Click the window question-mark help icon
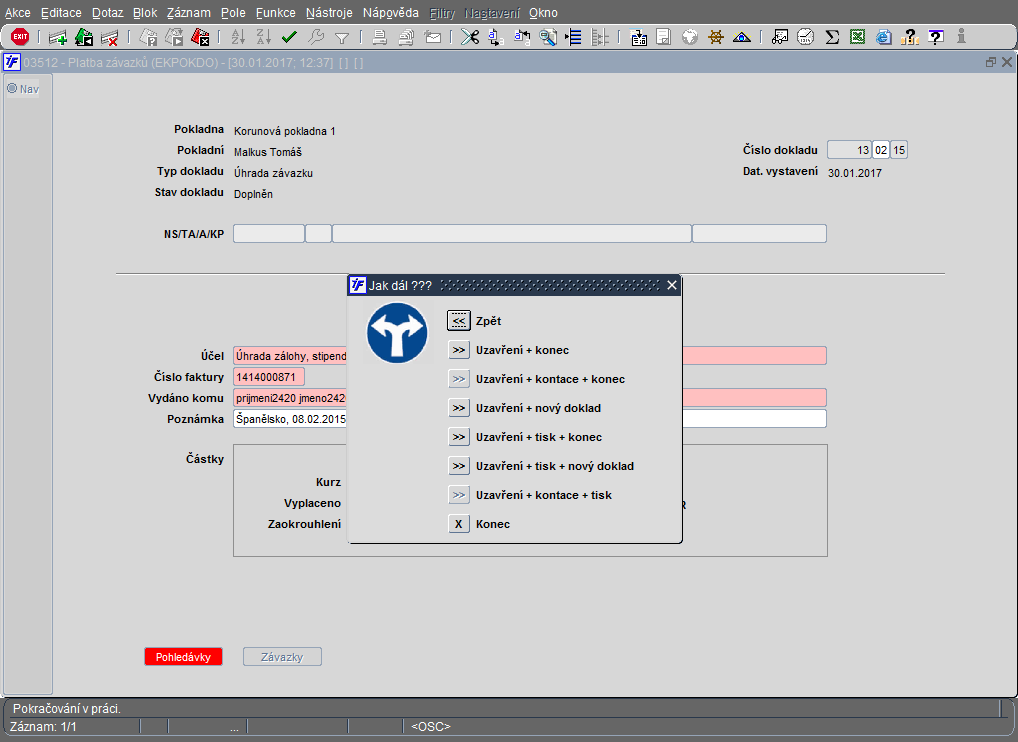The width and height of the screenshot is (1018, 742). click(x=936, y=37)
